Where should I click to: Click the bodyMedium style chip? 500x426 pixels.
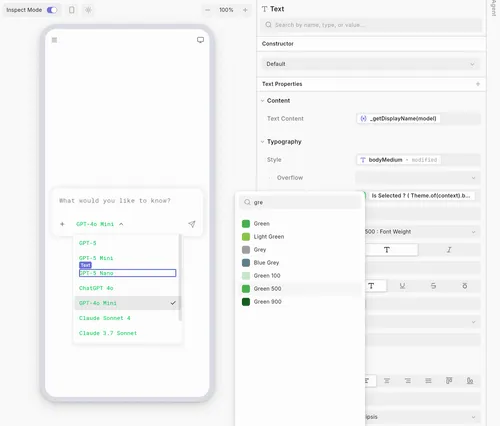point(398,160)
